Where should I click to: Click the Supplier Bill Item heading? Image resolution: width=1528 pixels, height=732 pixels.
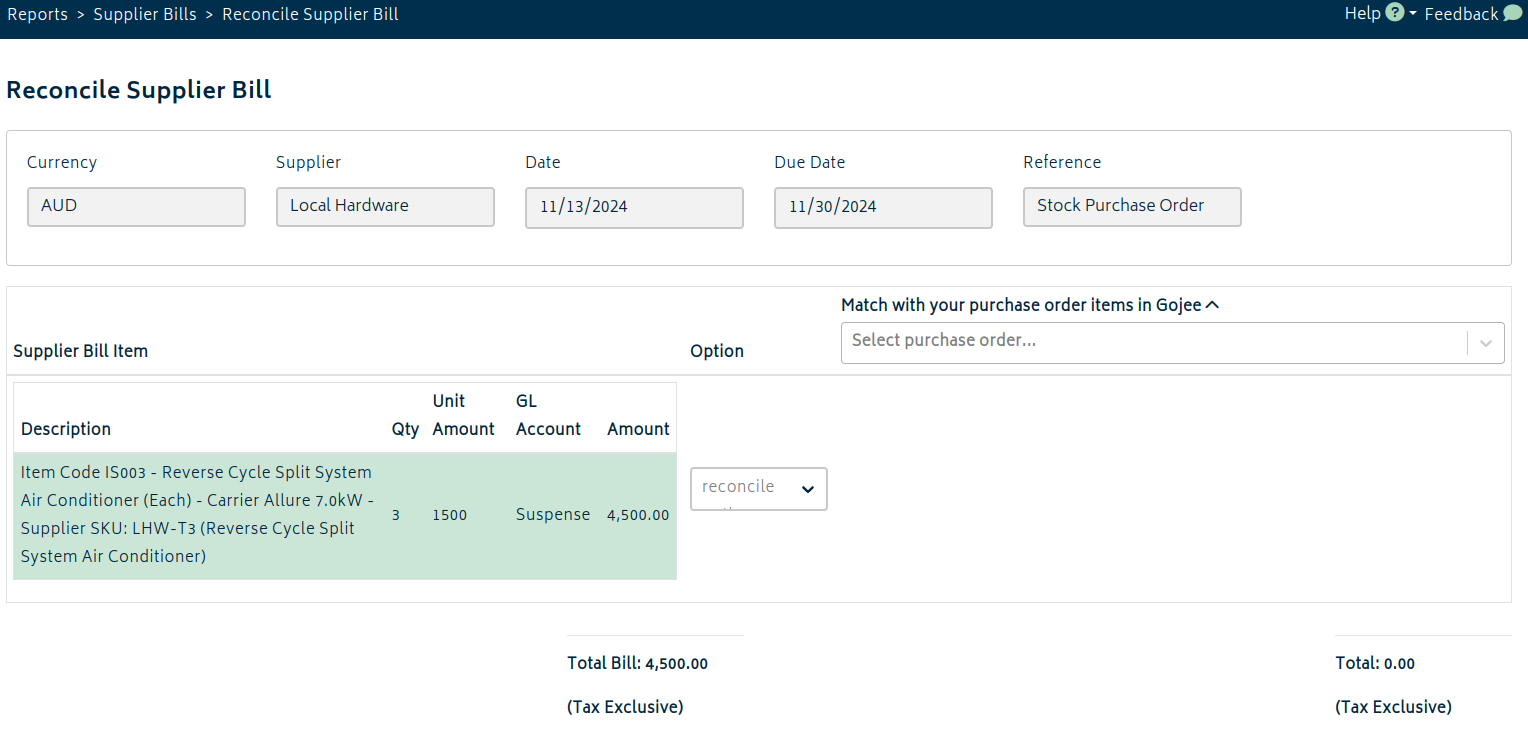click(x=80, y=351)
